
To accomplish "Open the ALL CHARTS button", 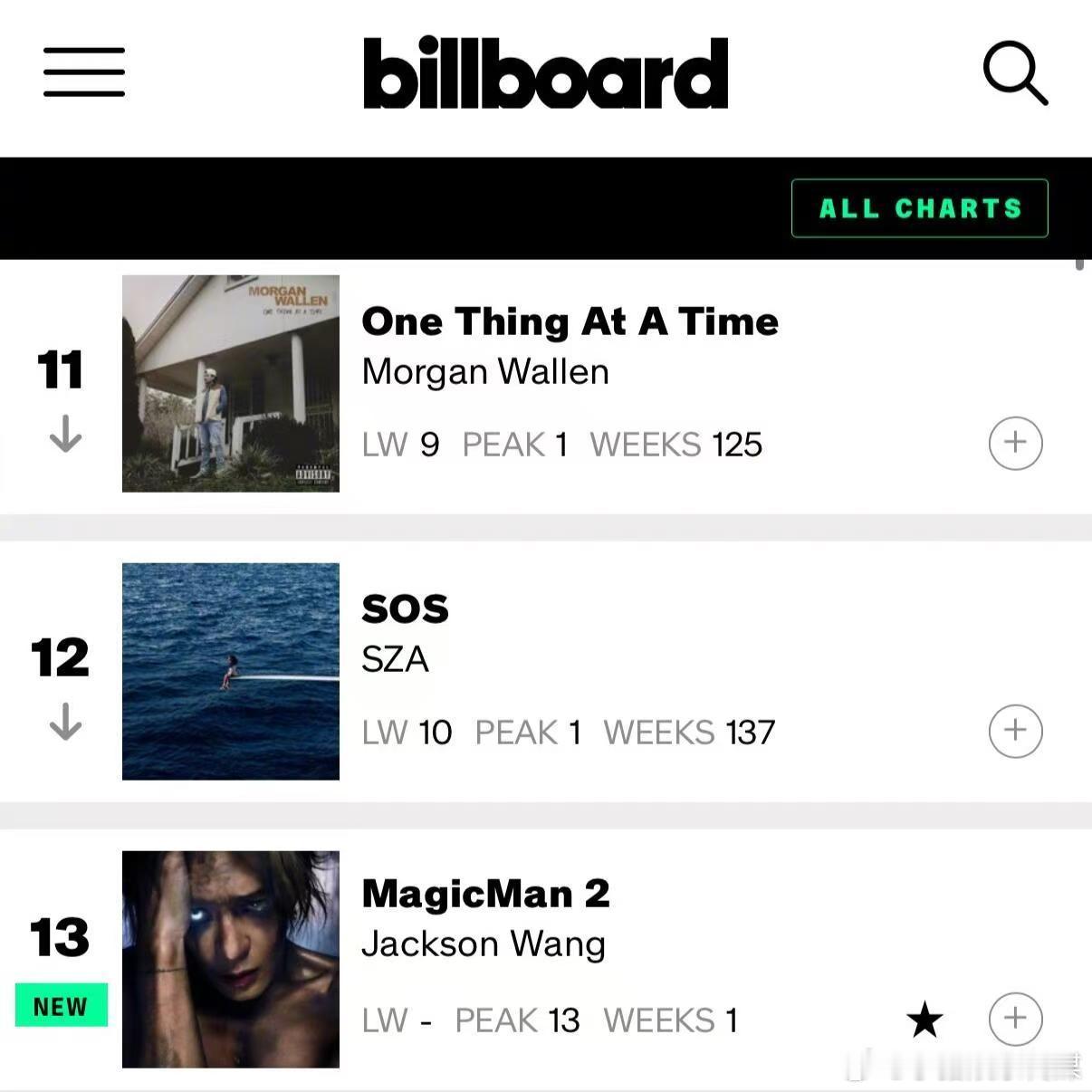I will 919,208.
